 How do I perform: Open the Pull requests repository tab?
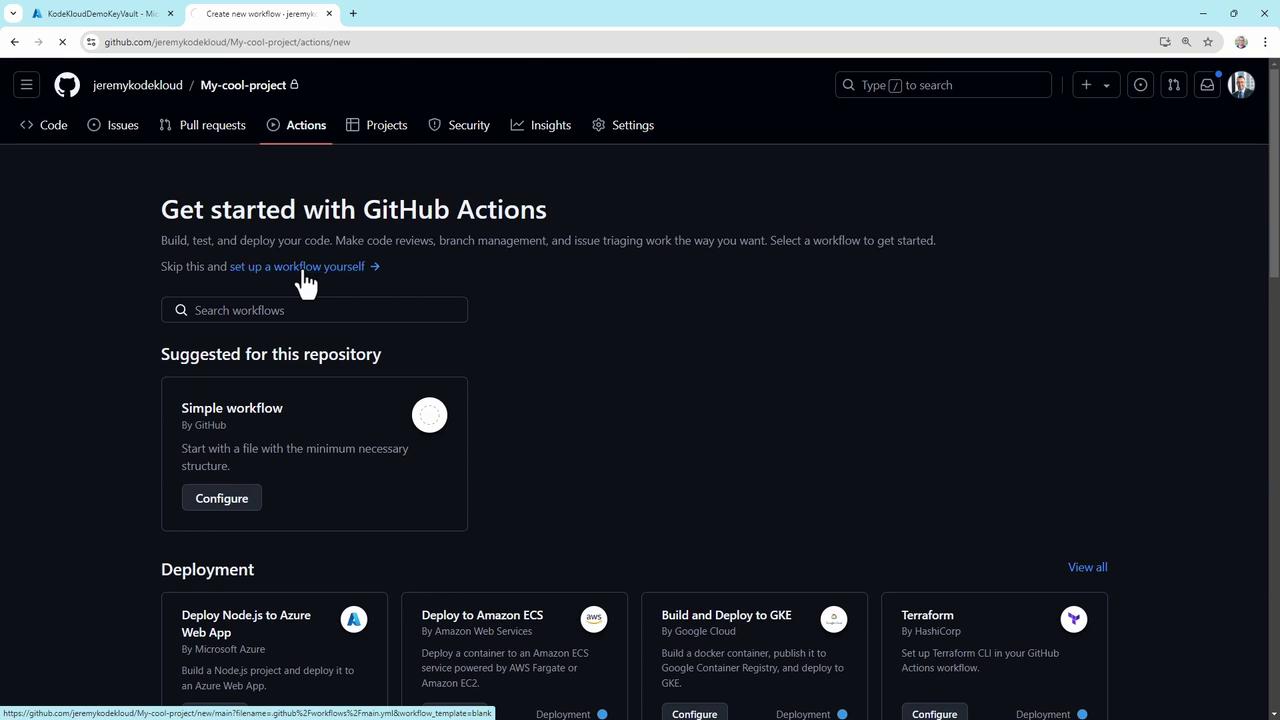tap(203, 125)
